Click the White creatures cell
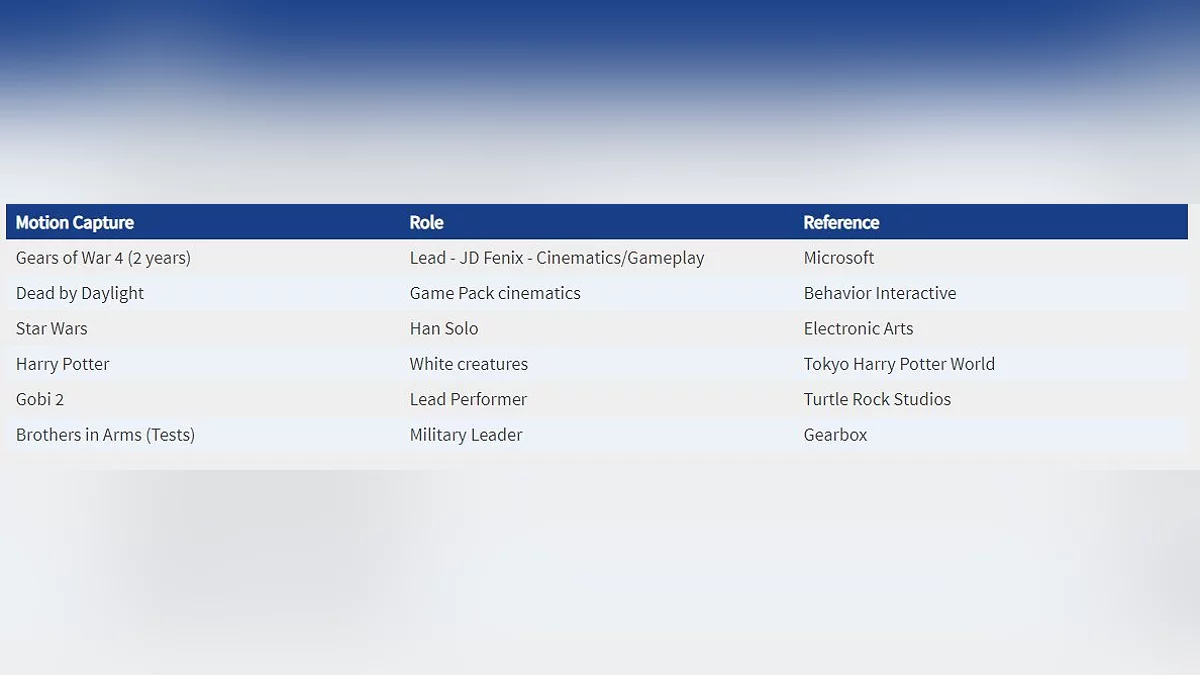 [x=597, y=364]
